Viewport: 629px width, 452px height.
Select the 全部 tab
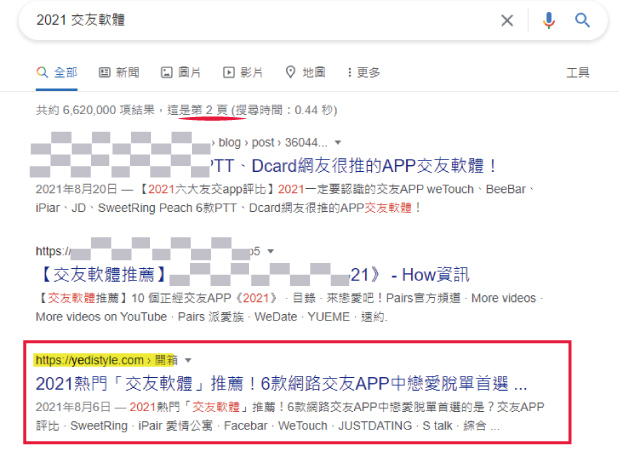57,73
